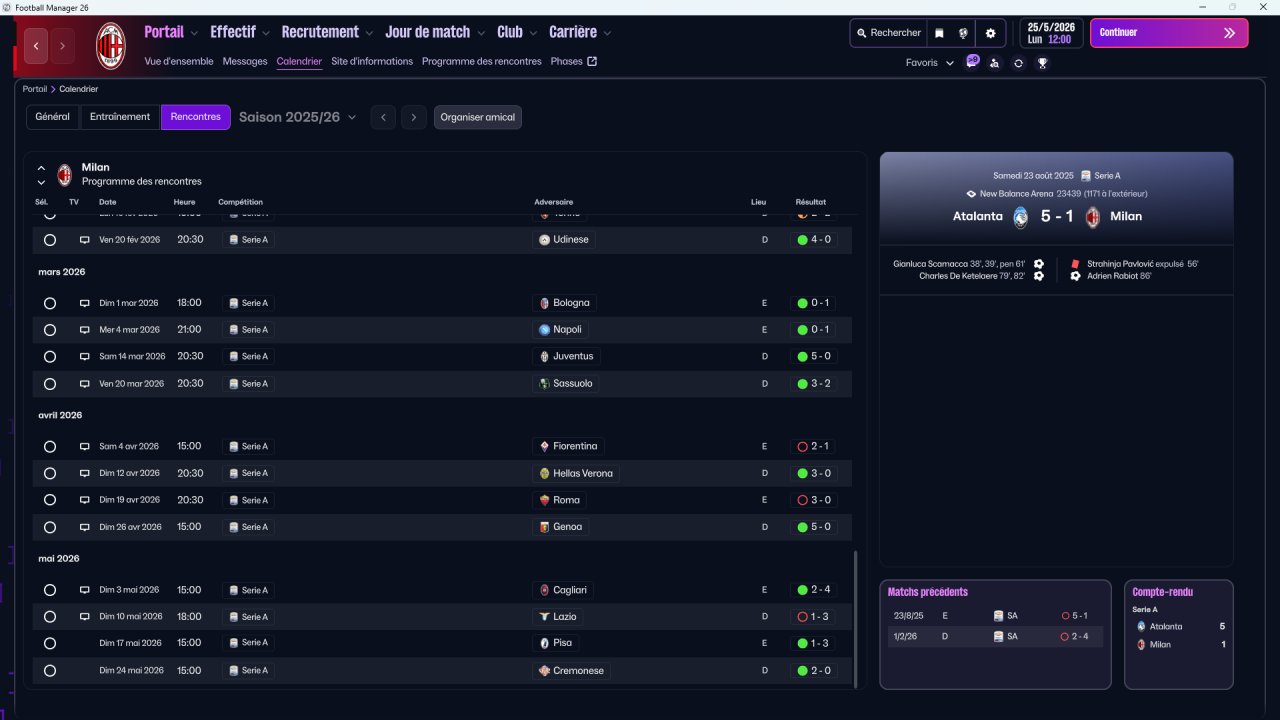Click the Genoa club badge
Viewport: 1280px width, 720px height.
coord(544,527)
